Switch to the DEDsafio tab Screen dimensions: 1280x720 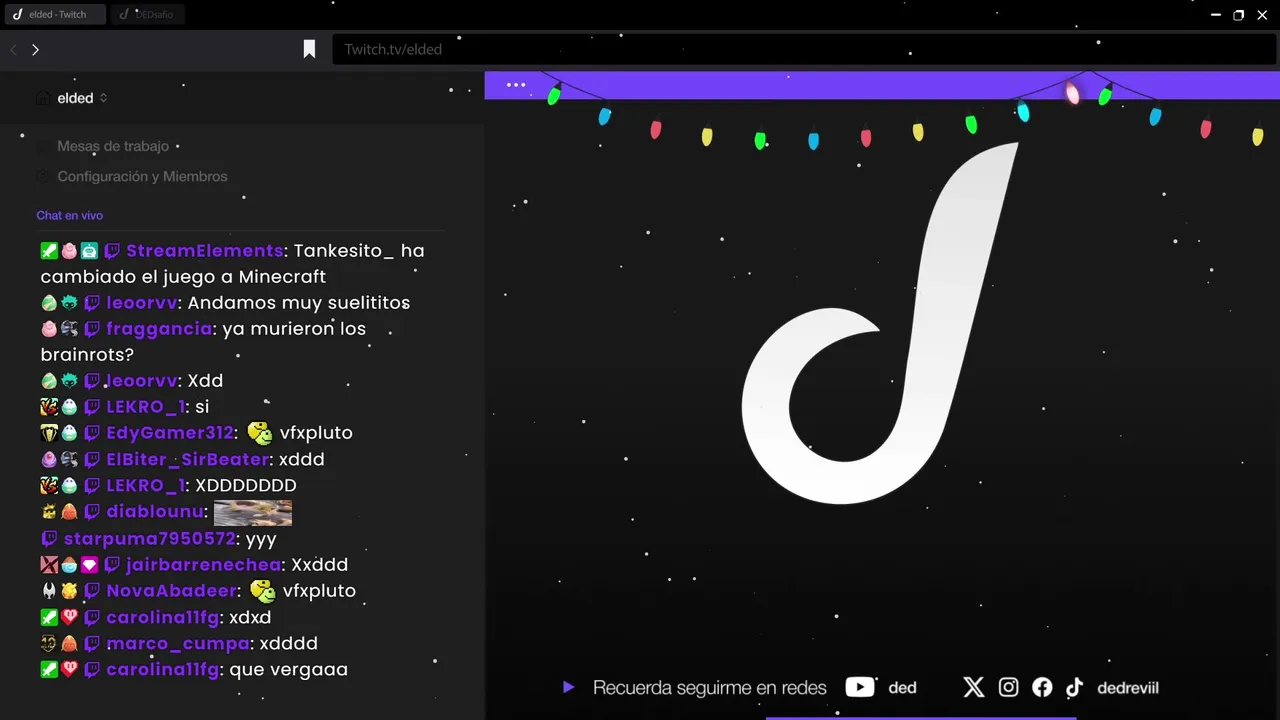click(x=148, y=14)
